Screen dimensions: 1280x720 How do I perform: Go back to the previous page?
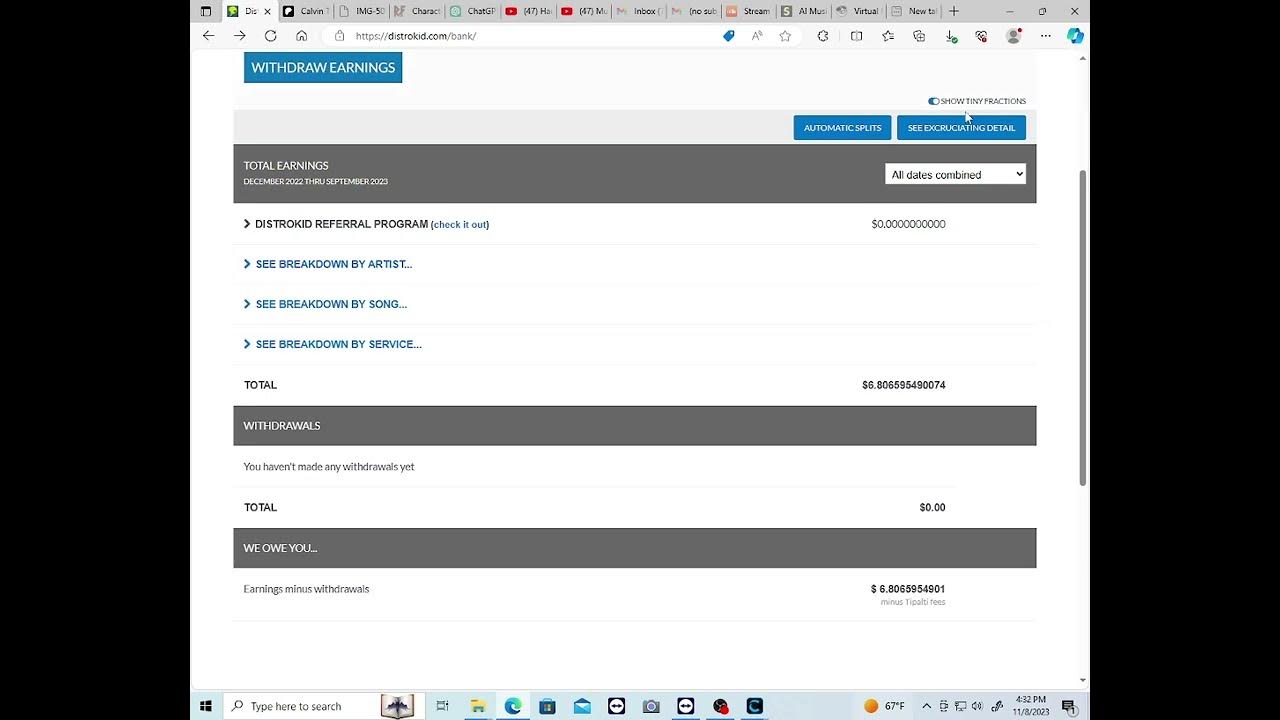click(208, 36)
